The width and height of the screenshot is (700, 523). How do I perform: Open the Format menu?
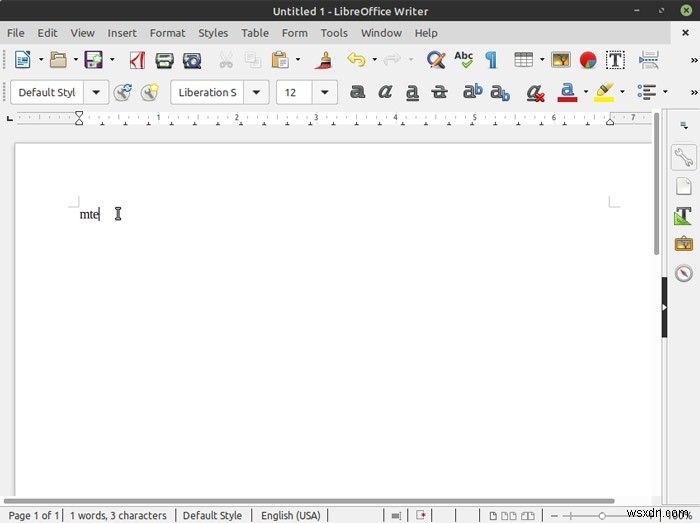pos(167,33)
